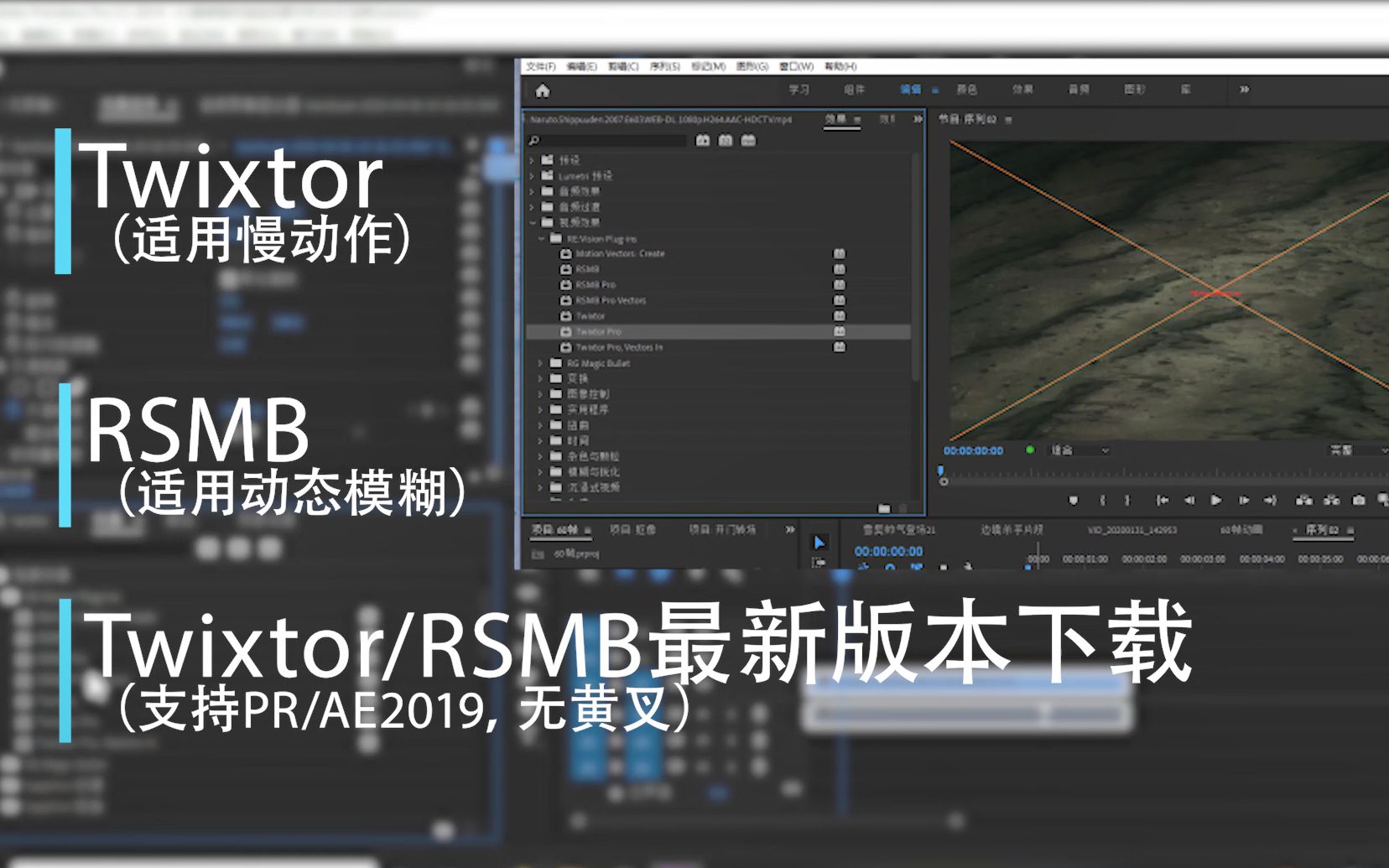
Task: Click the Extract button
Action: [x=1331, y=501]
